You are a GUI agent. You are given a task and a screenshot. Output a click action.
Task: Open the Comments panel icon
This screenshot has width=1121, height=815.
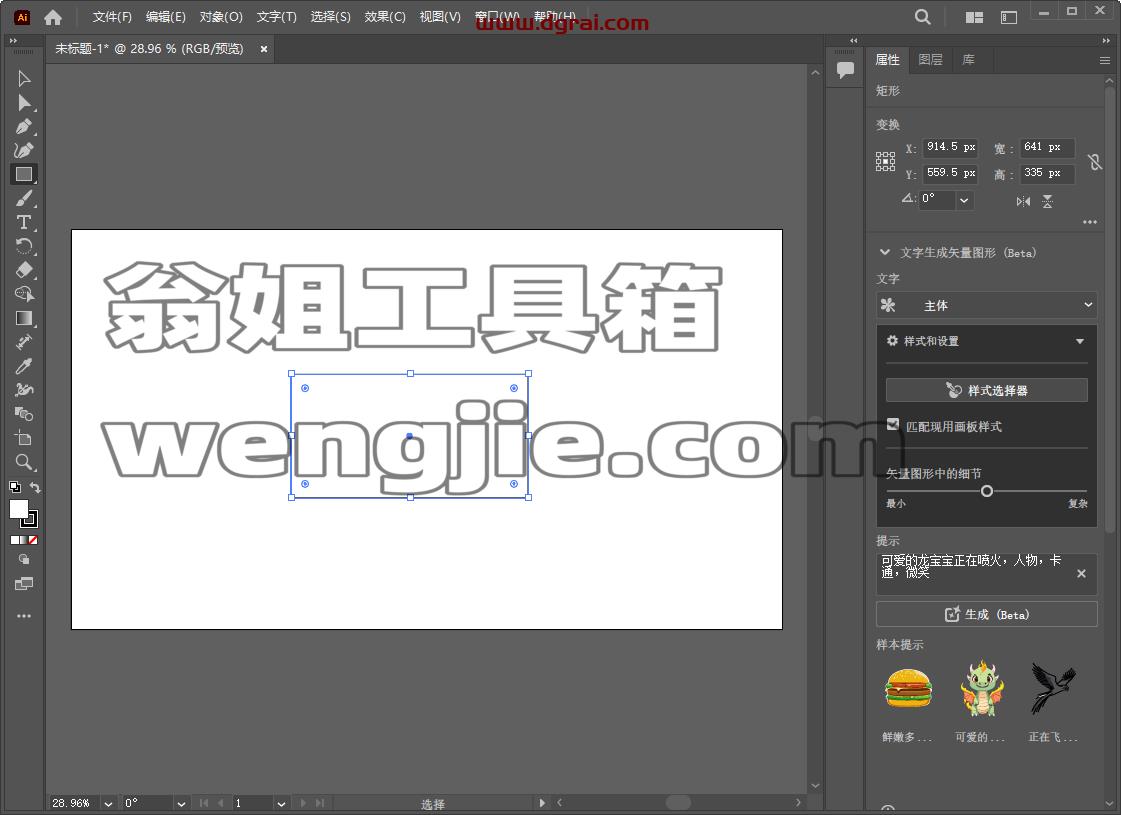(x=845, y=70)
